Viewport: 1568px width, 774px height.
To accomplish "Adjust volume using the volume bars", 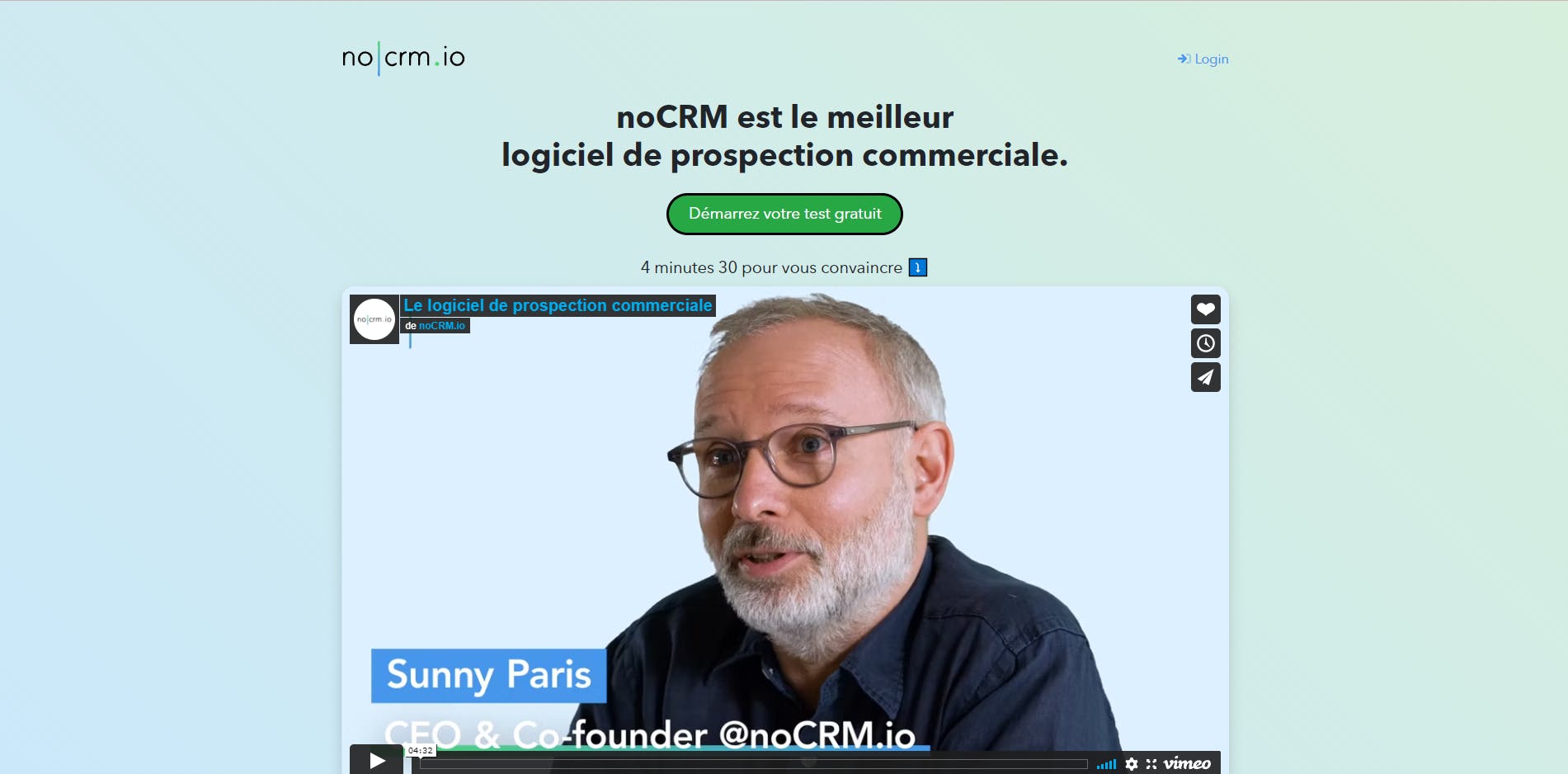I will 1106,765.
